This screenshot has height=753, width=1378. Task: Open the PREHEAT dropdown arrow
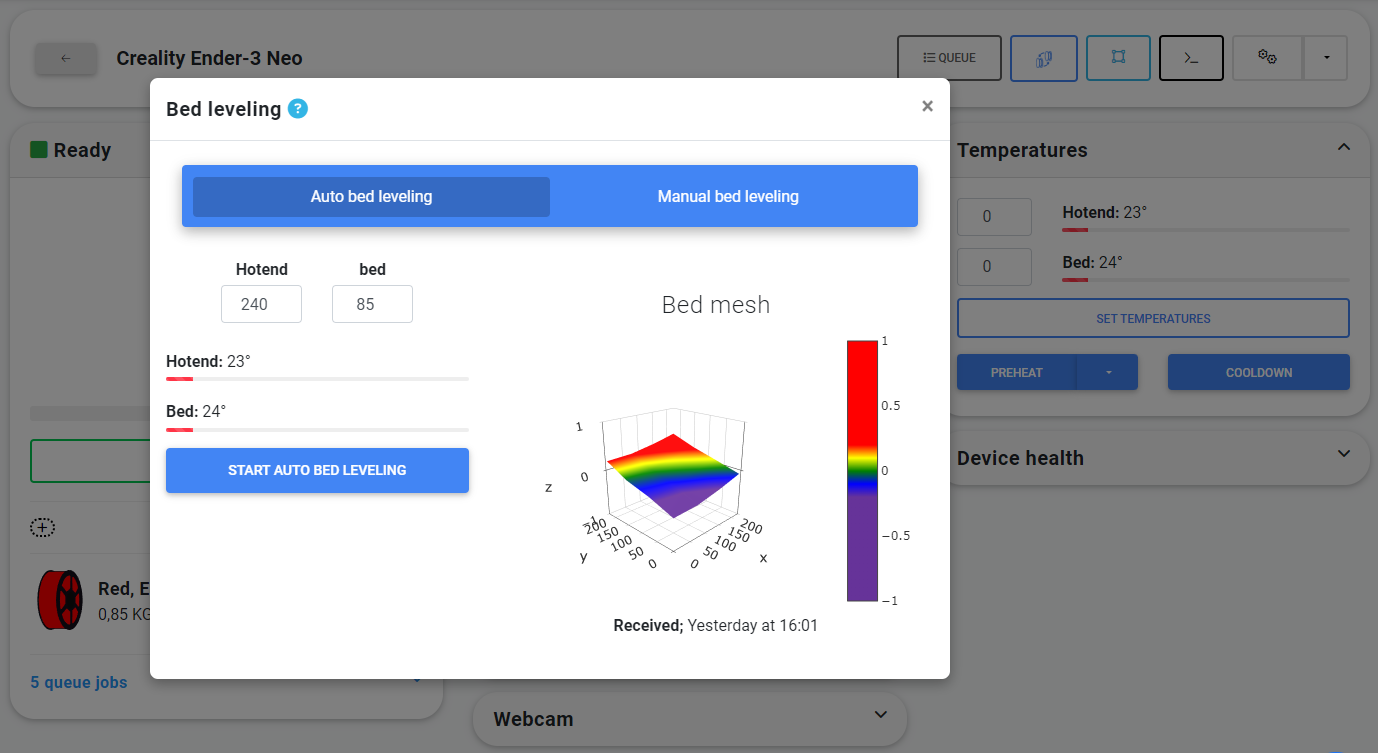(x=1108, y=372)
